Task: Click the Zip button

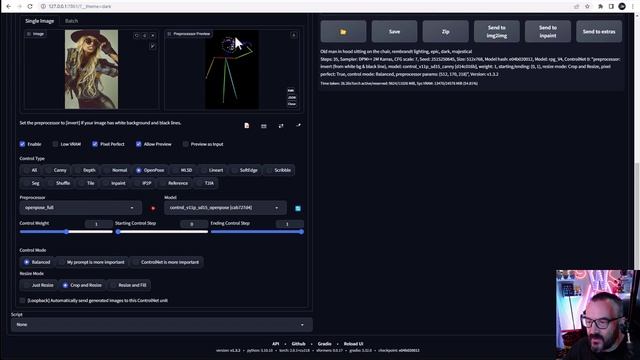Action: 445,31
